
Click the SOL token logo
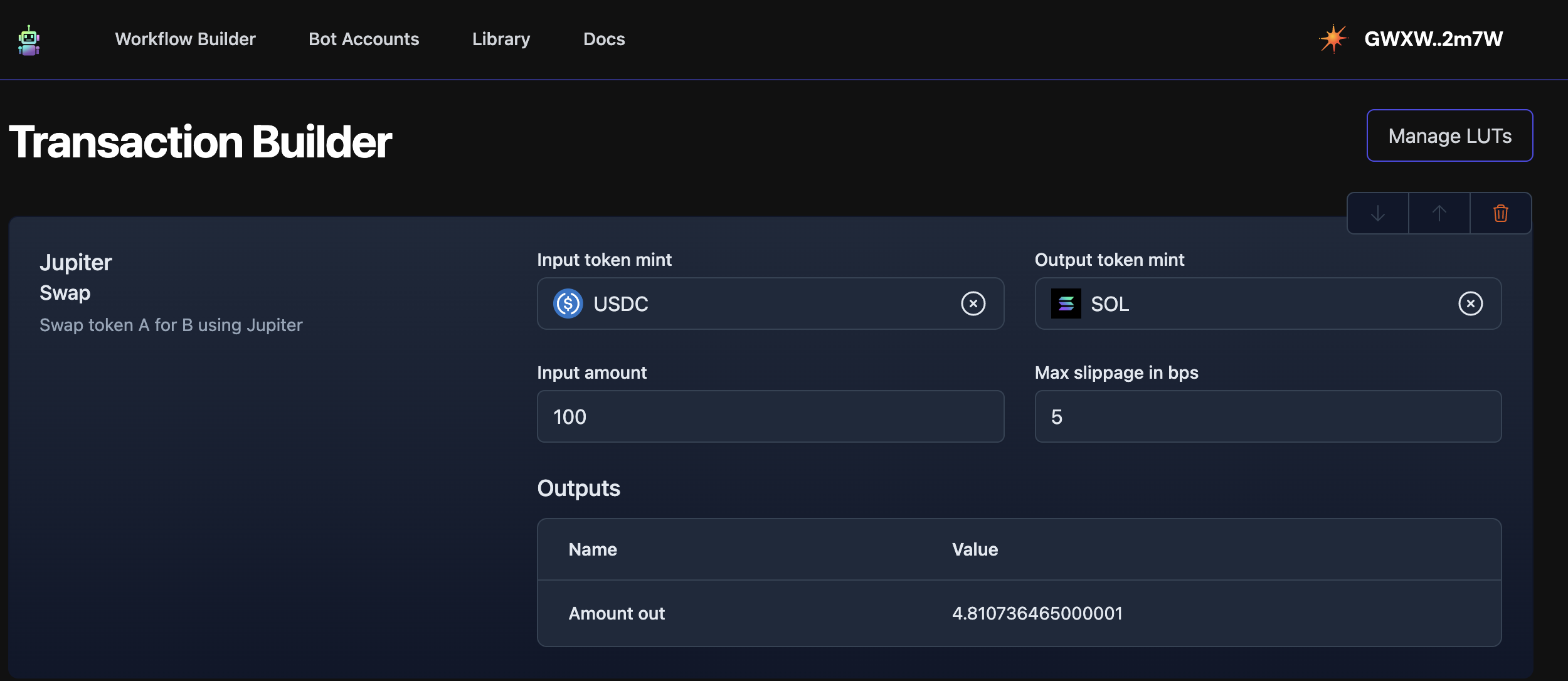point(1066,304)
